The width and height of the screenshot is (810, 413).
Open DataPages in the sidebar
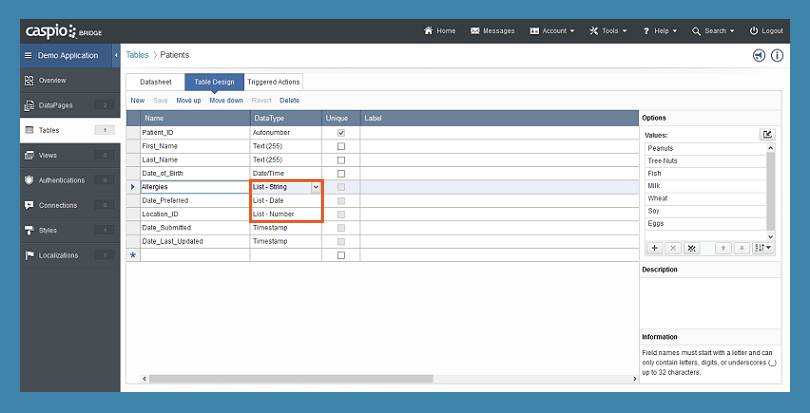[70, 105]
